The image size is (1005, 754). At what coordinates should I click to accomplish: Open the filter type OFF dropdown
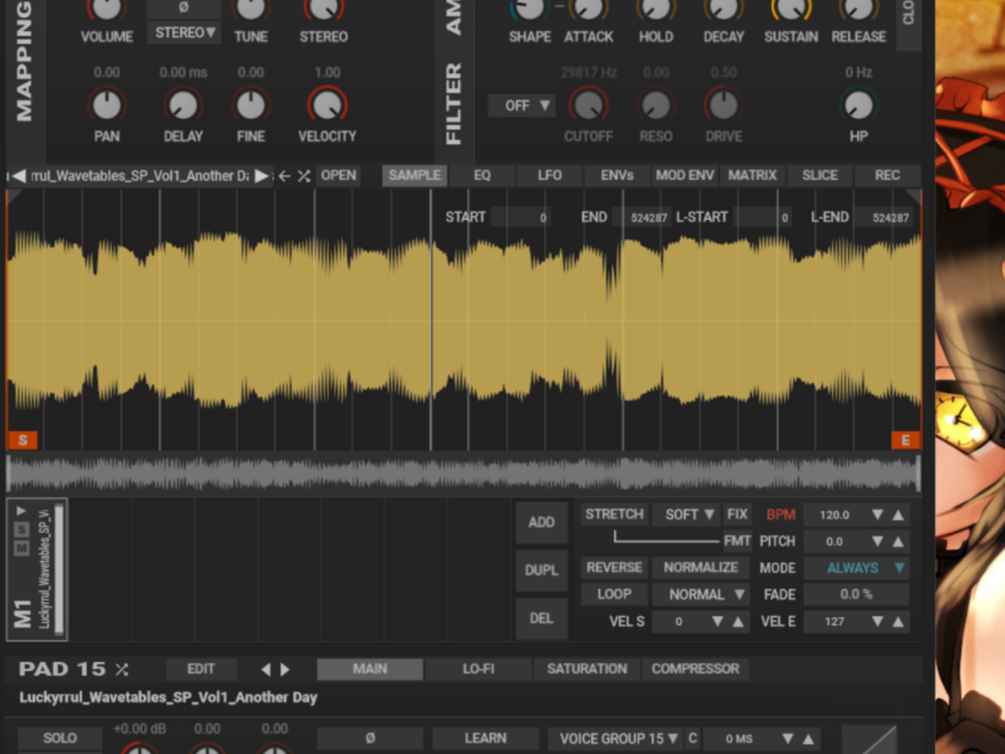(x=521, y=105)
